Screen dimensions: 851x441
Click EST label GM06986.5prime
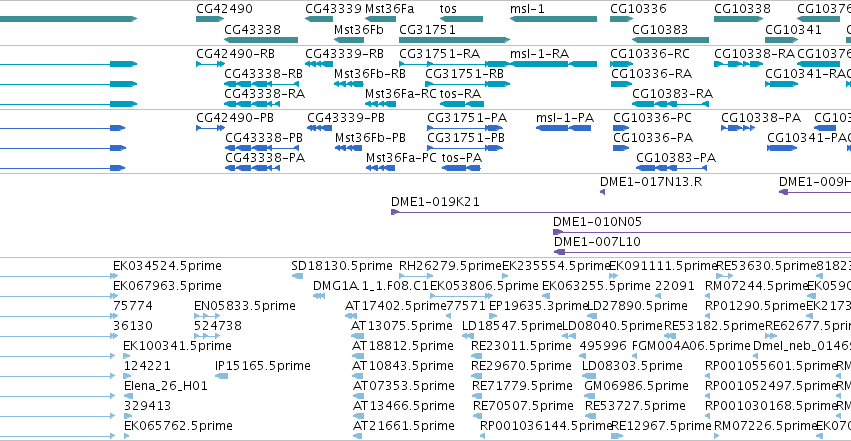(x=636, y=386)
